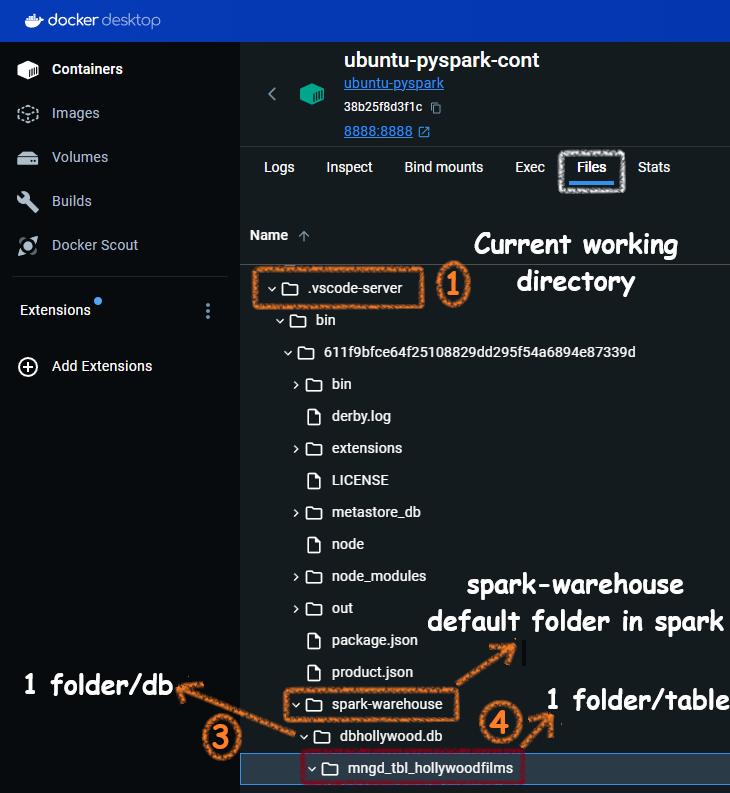730x793 pixels.
Task: Click the mngd_tbl_hollywoodfilms folder name
Action: (x=430, y=768)
